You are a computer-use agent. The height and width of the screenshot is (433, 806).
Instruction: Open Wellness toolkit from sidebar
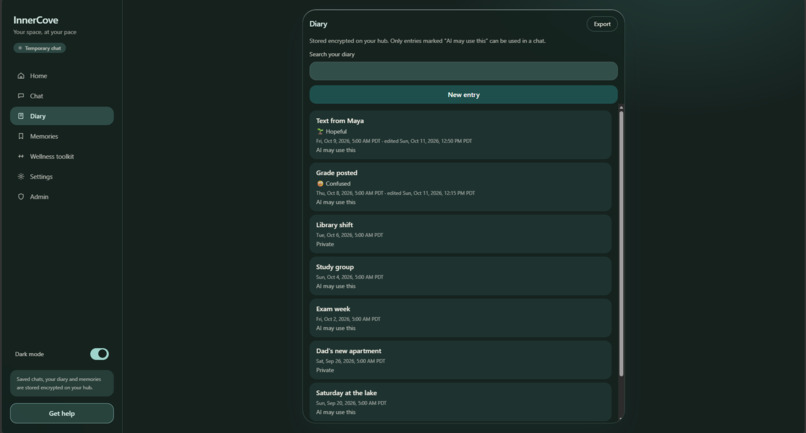click(62, 156)
